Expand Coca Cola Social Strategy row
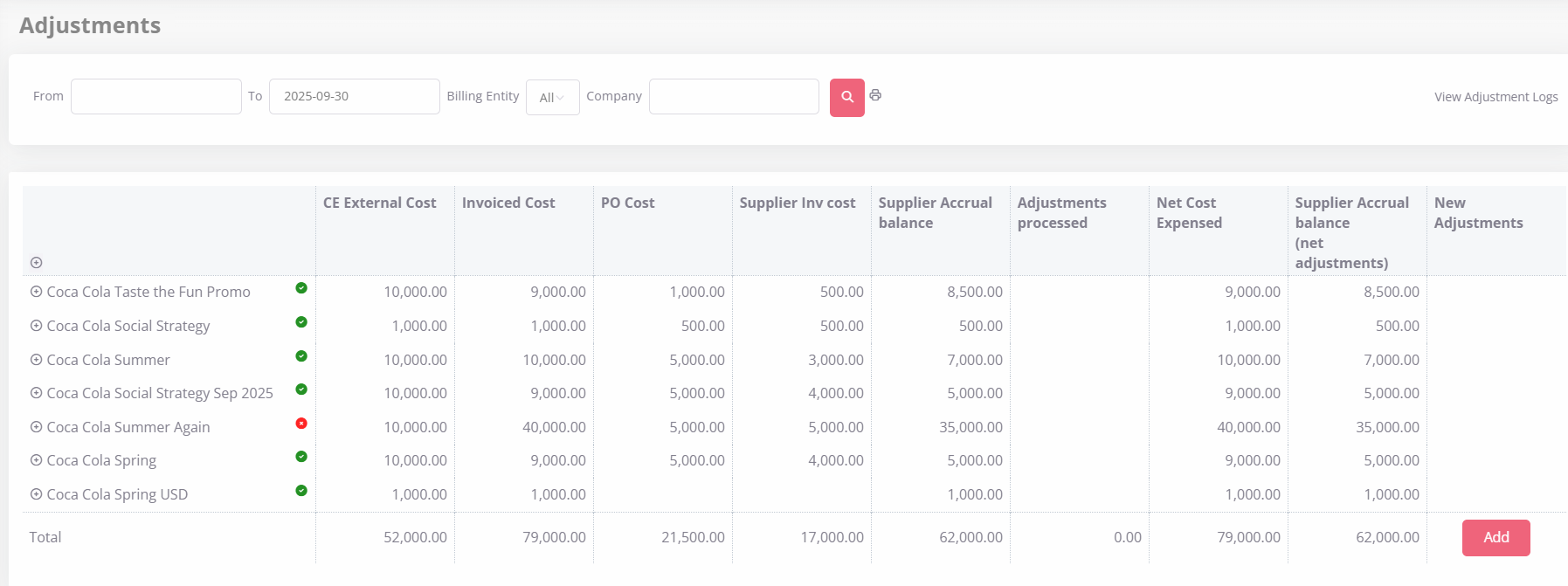Screen dimensions: 1568x586 pyautogui.click(x=36, y=326)
